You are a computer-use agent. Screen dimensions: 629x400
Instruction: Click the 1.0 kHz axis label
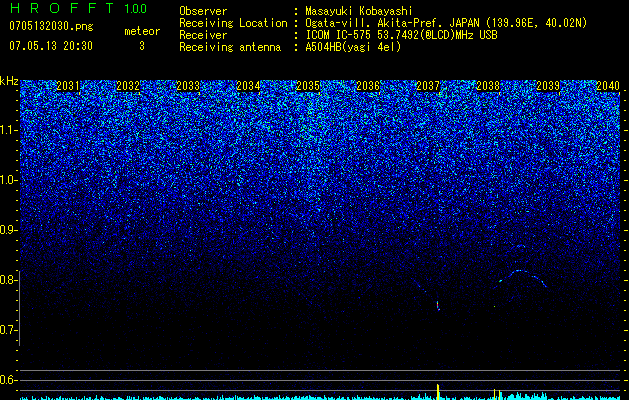click(x=9, y=180)
